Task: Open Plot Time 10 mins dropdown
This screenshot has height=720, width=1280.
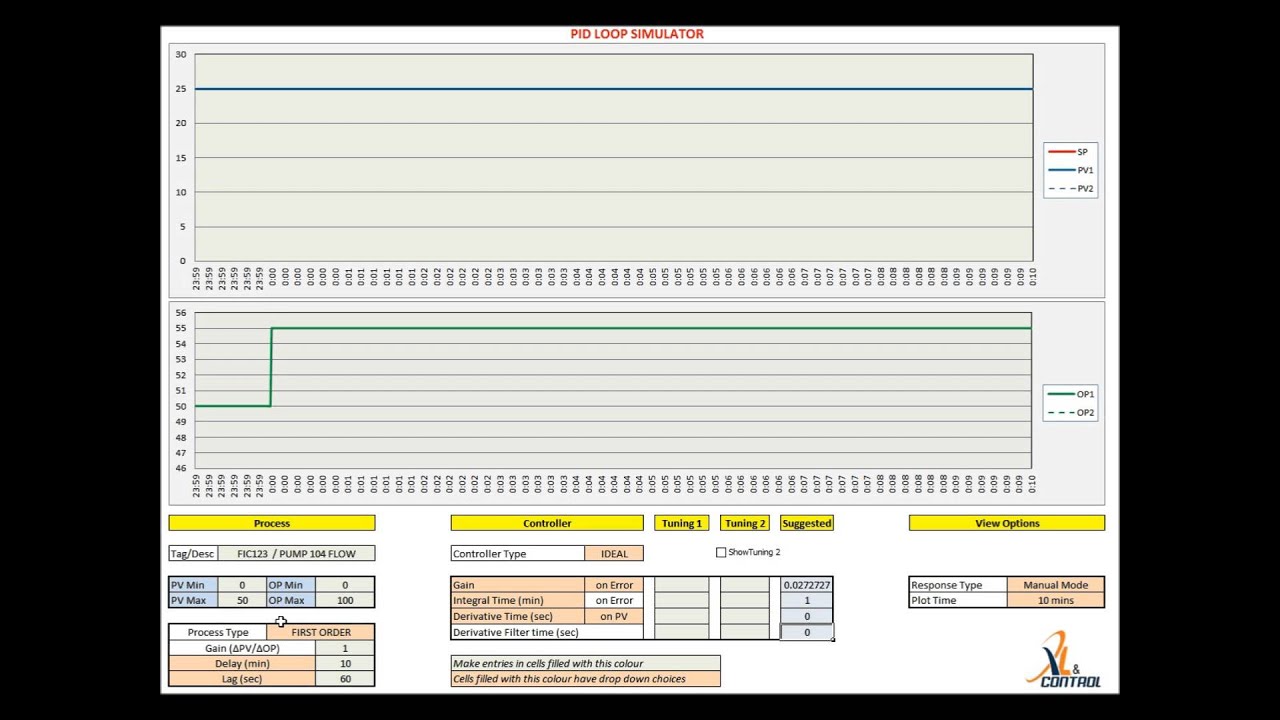Action: pyautogui.click(x=1055, y=600)
